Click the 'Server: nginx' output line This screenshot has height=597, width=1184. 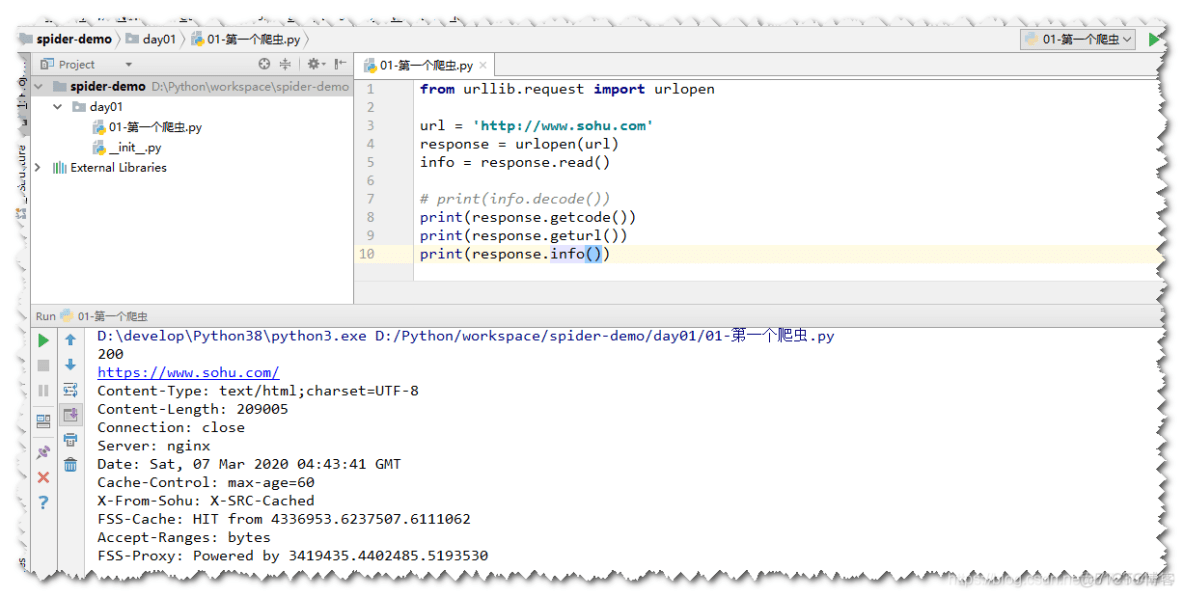[153, 446]
